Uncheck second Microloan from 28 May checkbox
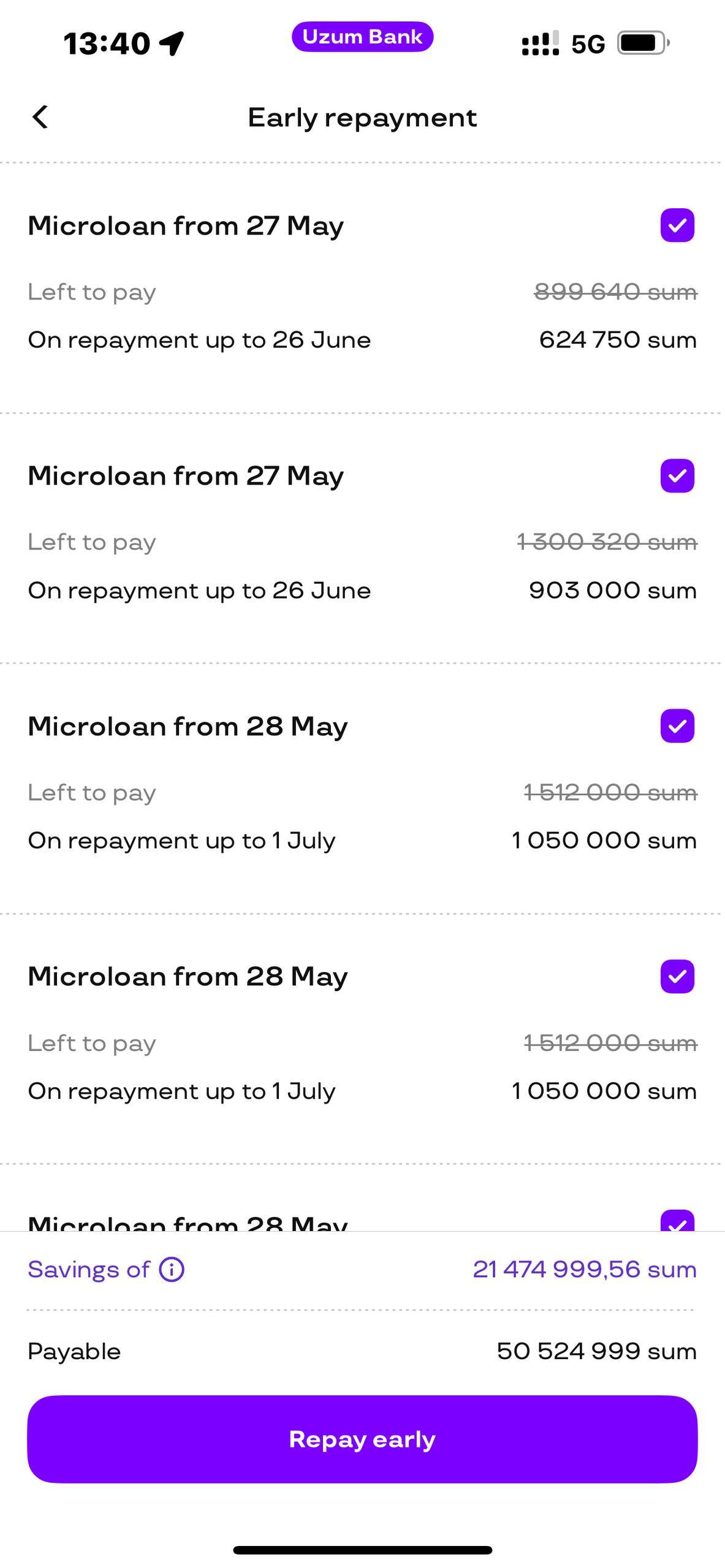 point(677,976)
